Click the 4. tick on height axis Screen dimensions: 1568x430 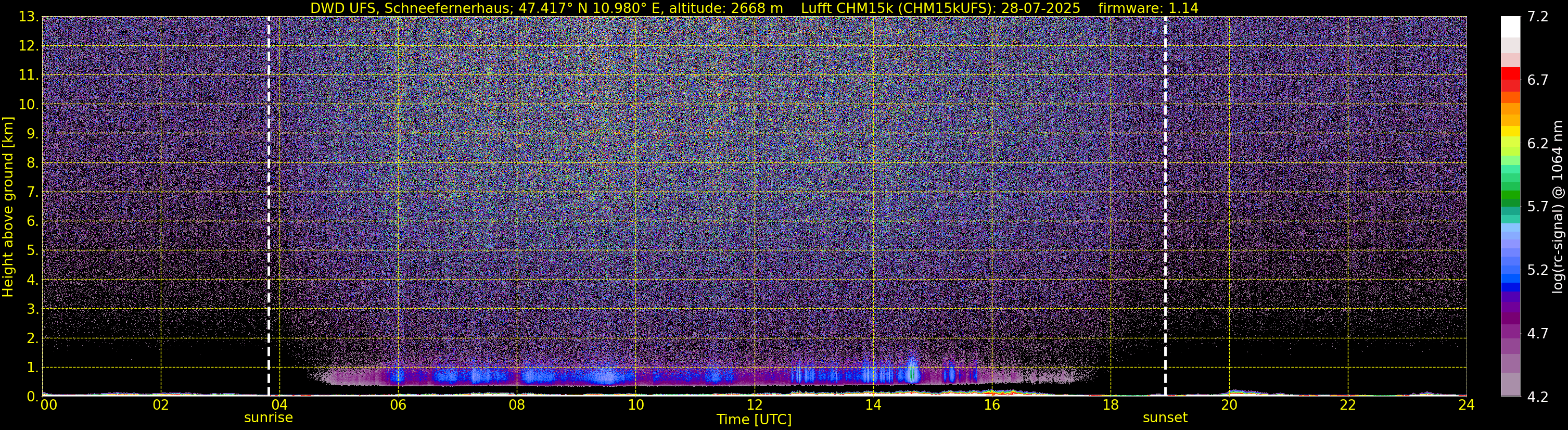point(32,280)
